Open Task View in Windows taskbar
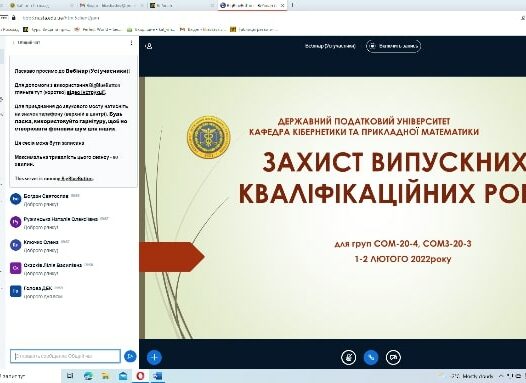 click(x=70, y=376)
